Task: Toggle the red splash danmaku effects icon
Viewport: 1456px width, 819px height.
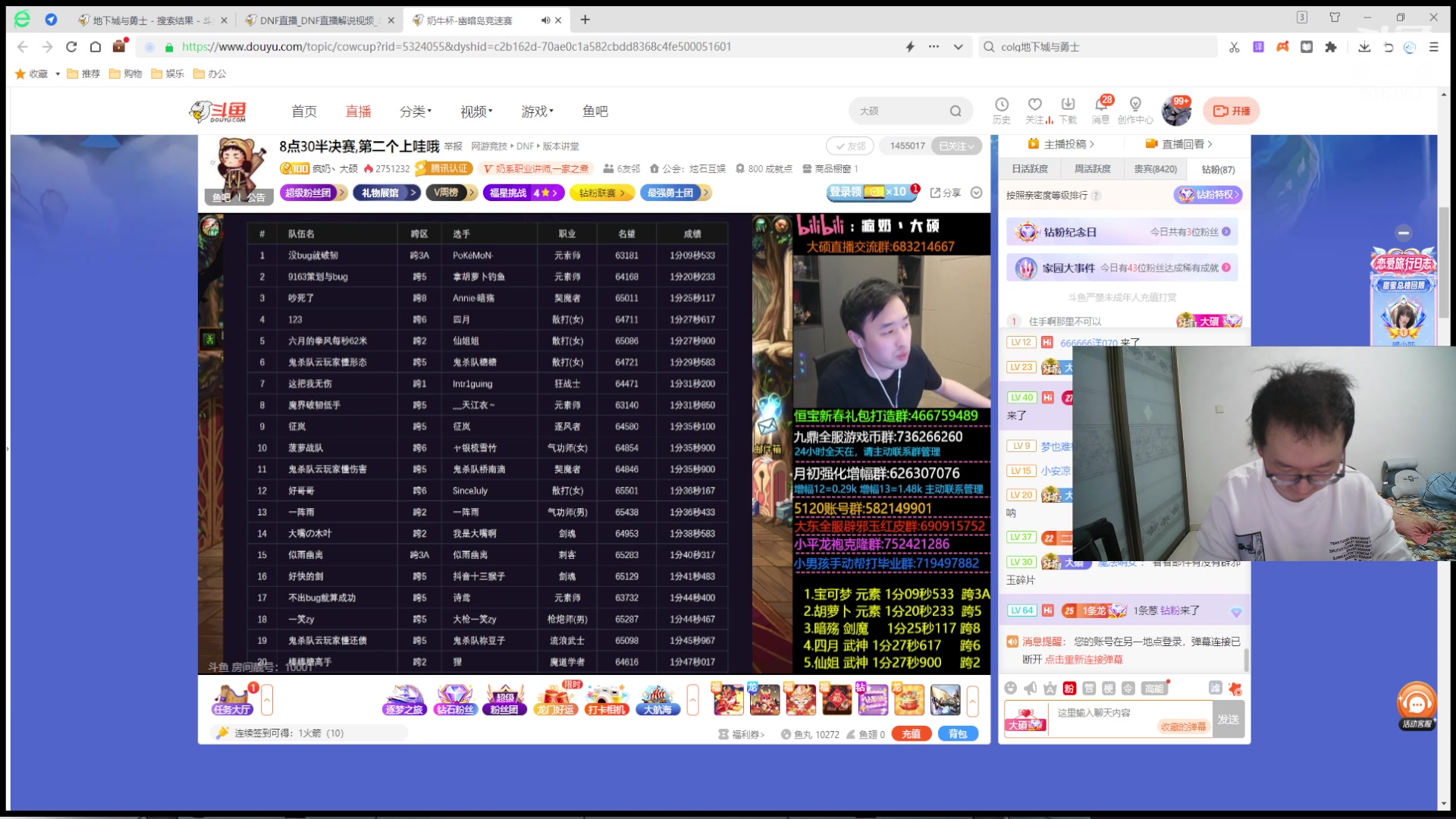Action: point(1235,689)
